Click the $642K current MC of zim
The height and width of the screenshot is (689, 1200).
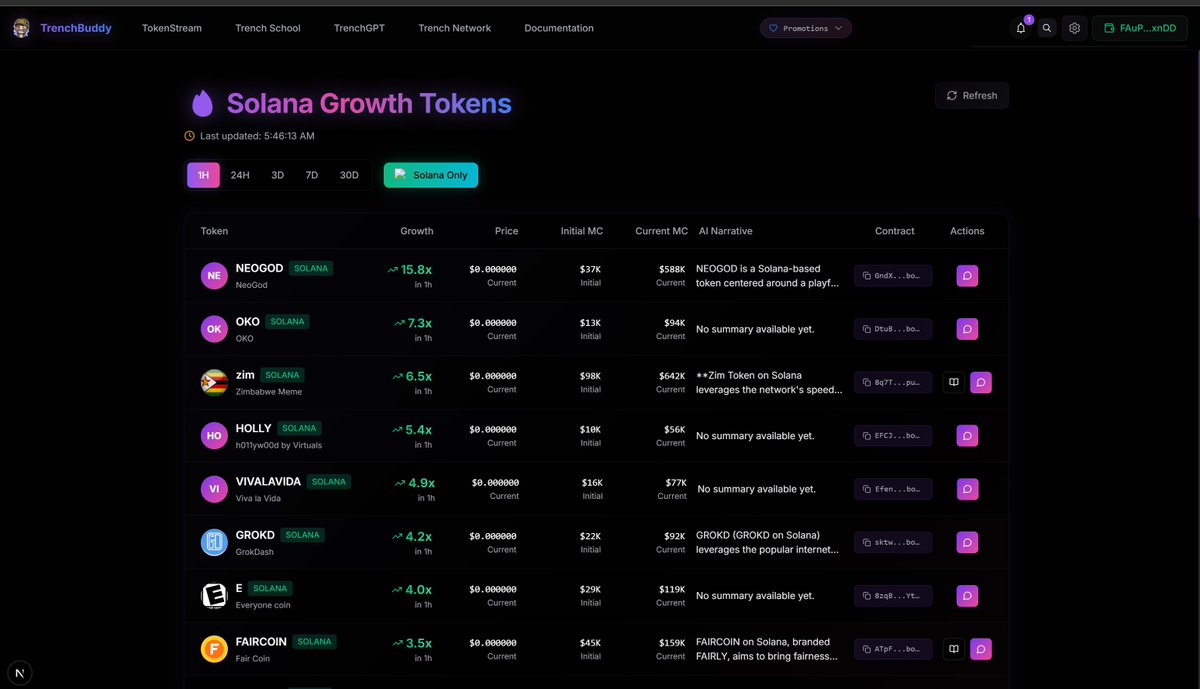pos(672,376)
